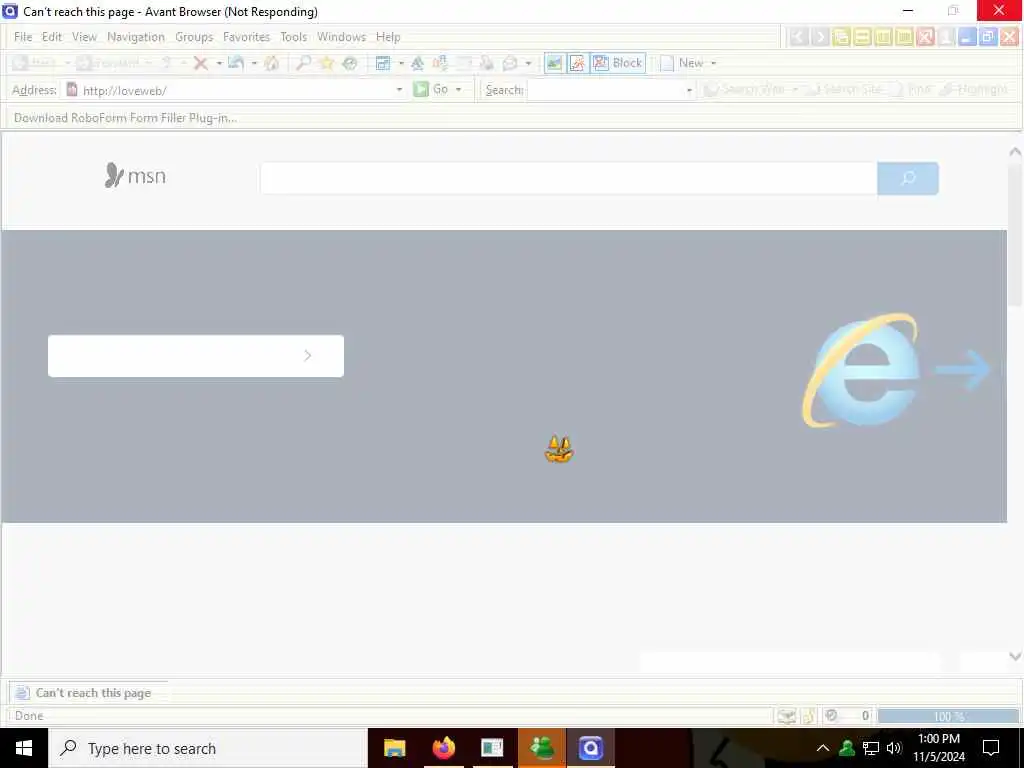Click the previous tab arrow icon
This screenshot has height=768, width=1024.
(797, 37)
